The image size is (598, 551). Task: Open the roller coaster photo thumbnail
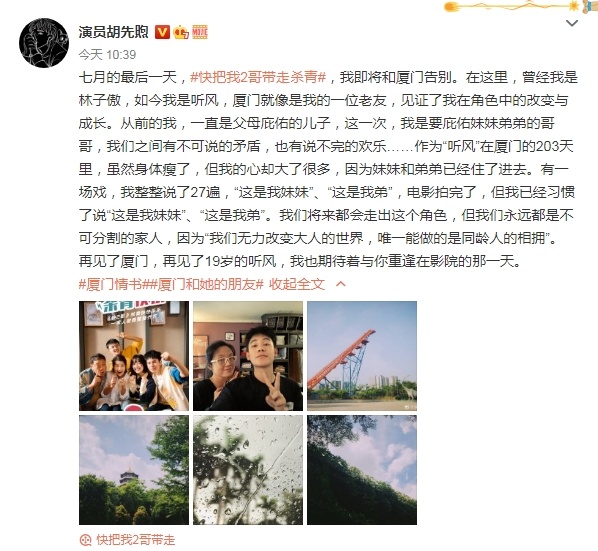362,356
